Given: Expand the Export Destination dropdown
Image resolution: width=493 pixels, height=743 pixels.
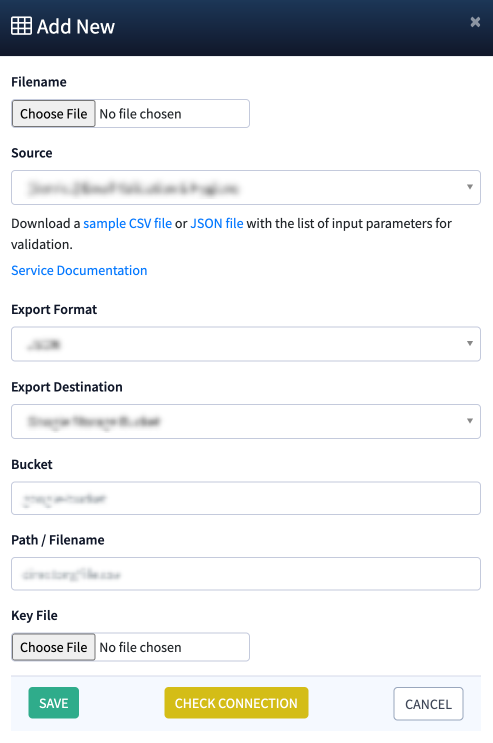Looking at the screenshot, I should [246, 421].
